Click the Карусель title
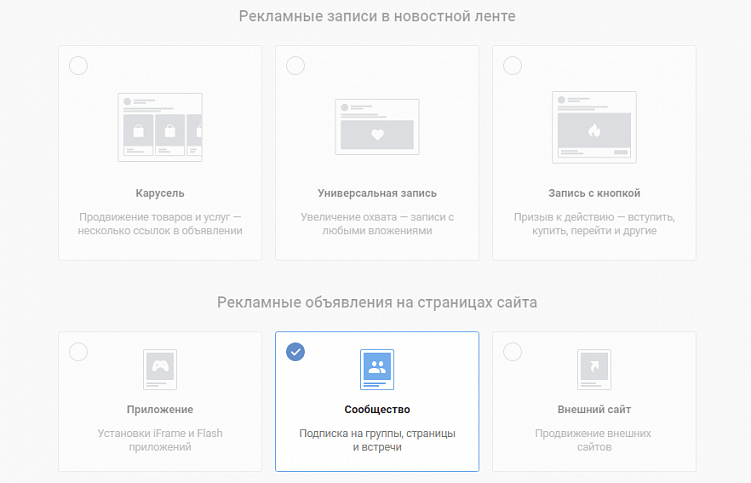751x483 pixels. click(160, 193)
